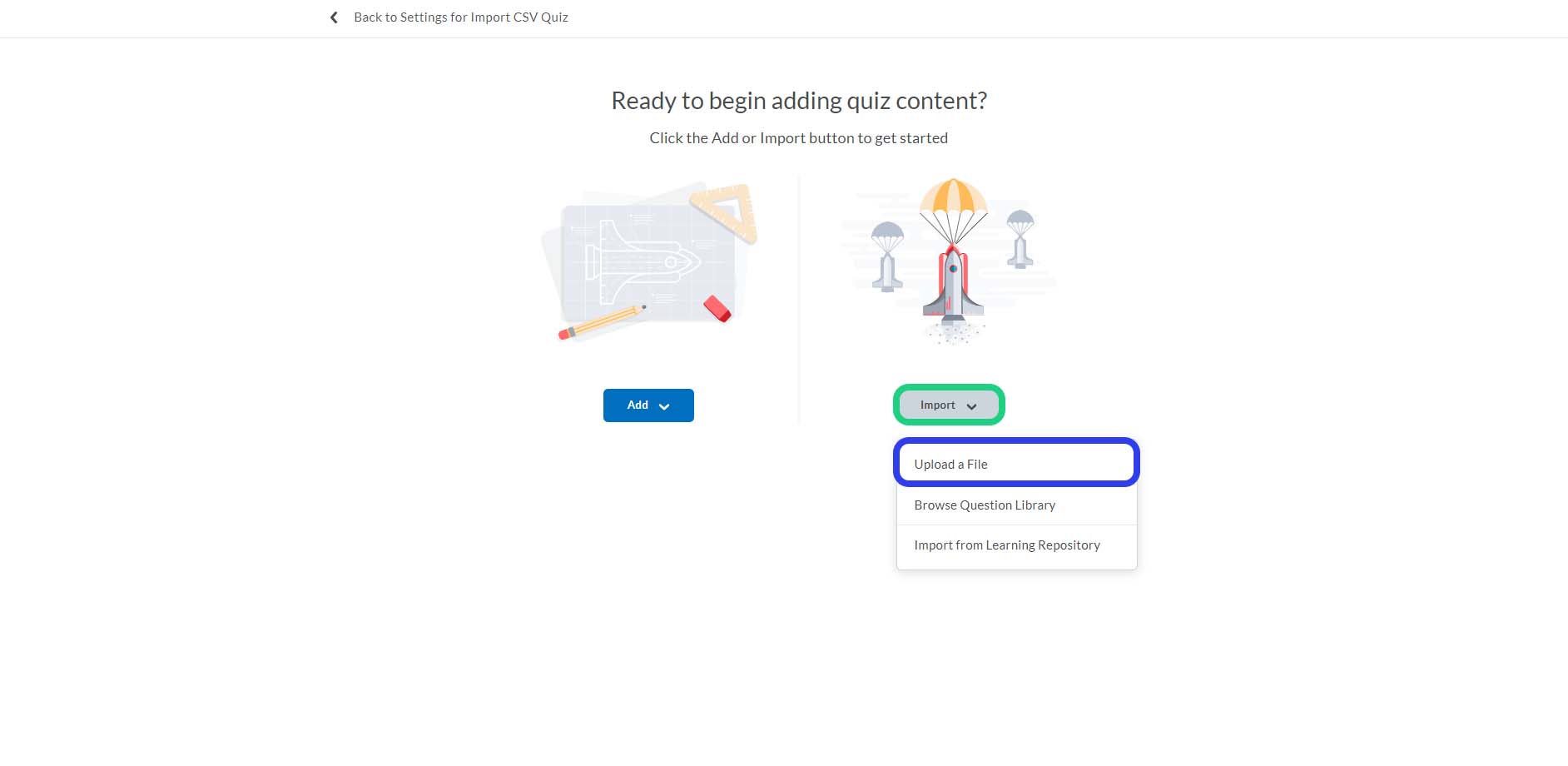1568x766 pixels.
Task: Expand the Add button's dropdown chevron
Action: pos(664,406)
